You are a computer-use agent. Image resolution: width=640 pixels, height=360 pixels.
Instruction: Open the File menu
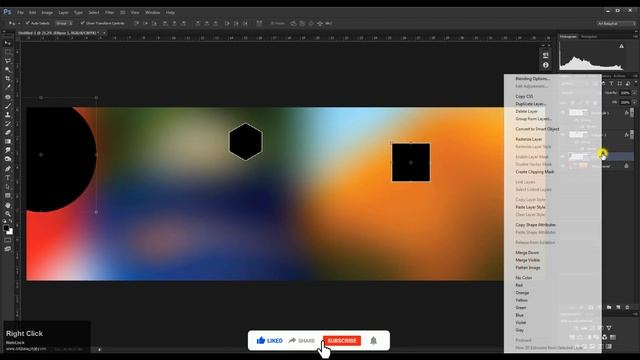click(x=20, y=13)
